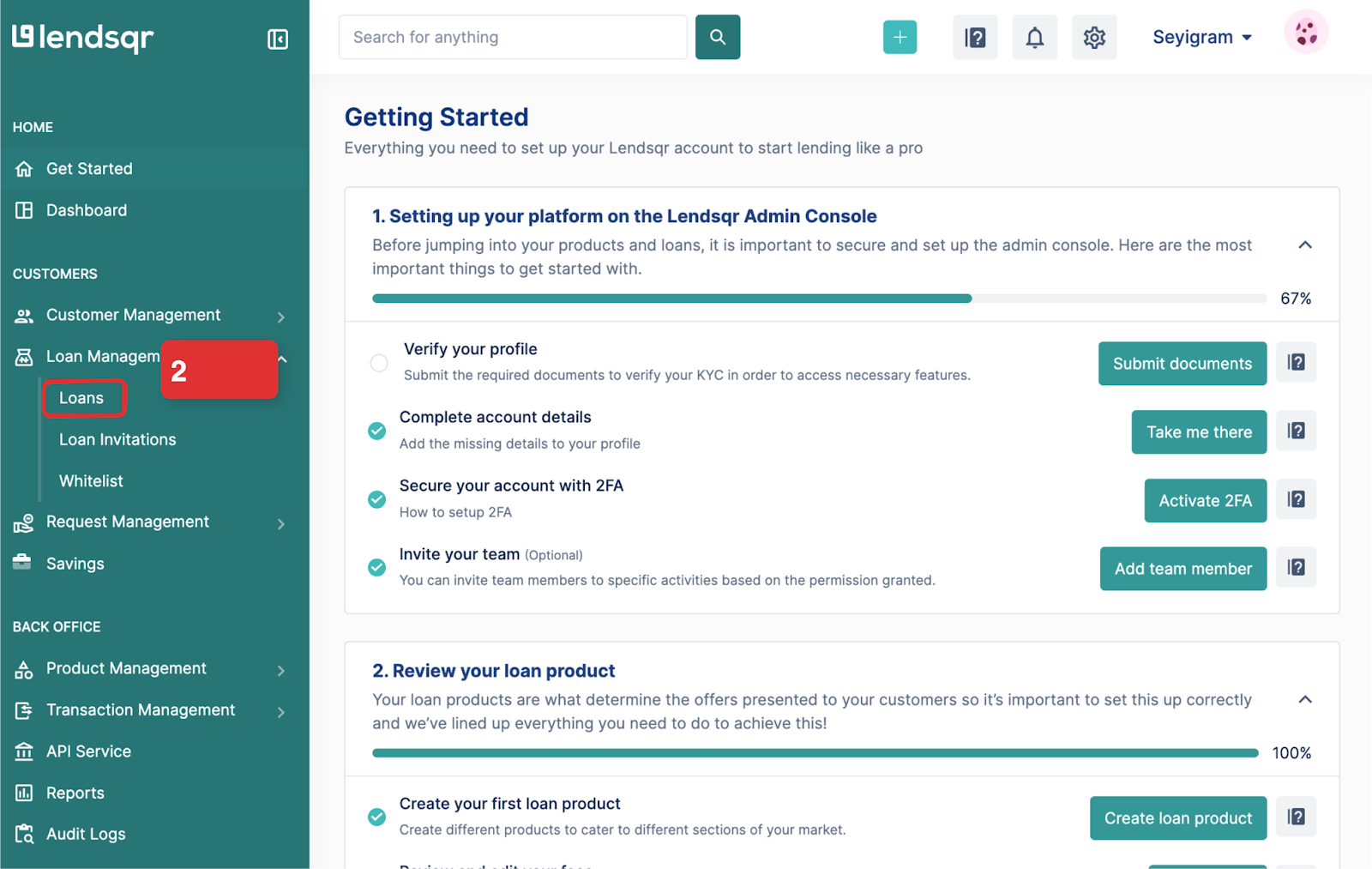Click Customer Management people icon
The image size is (1372, 869).
click(x=24, y=316)
